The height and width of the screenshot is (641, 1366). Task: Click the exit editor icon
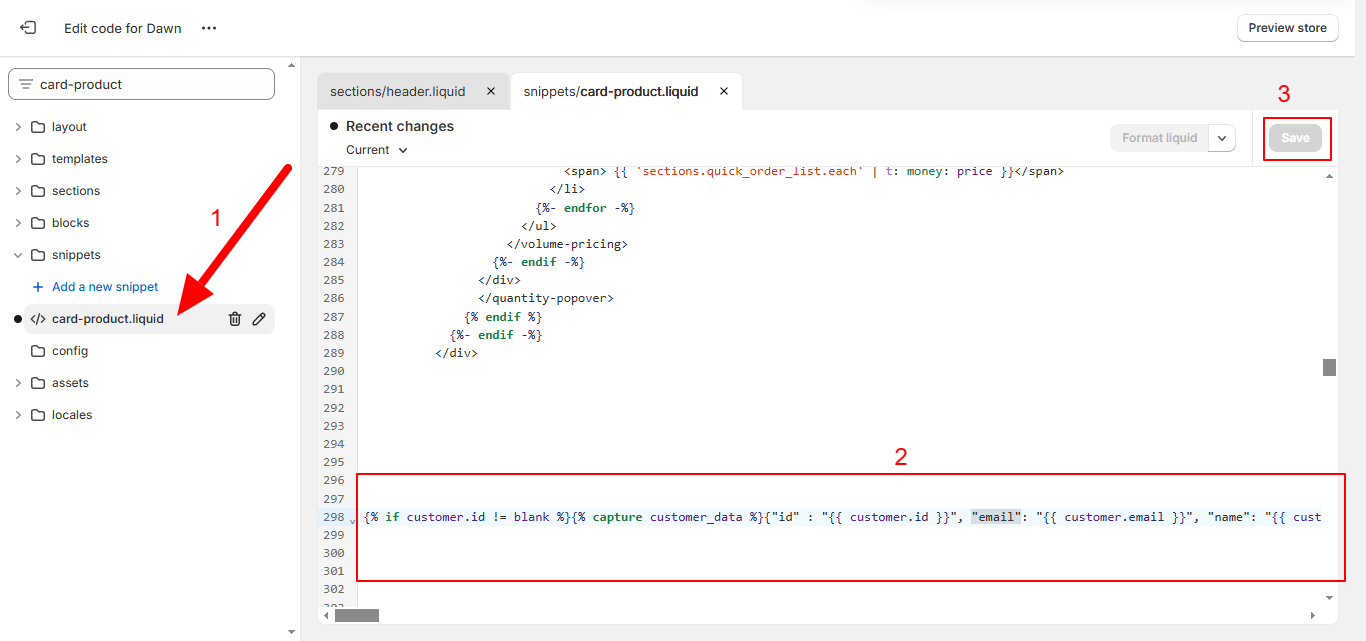(28, 28)
